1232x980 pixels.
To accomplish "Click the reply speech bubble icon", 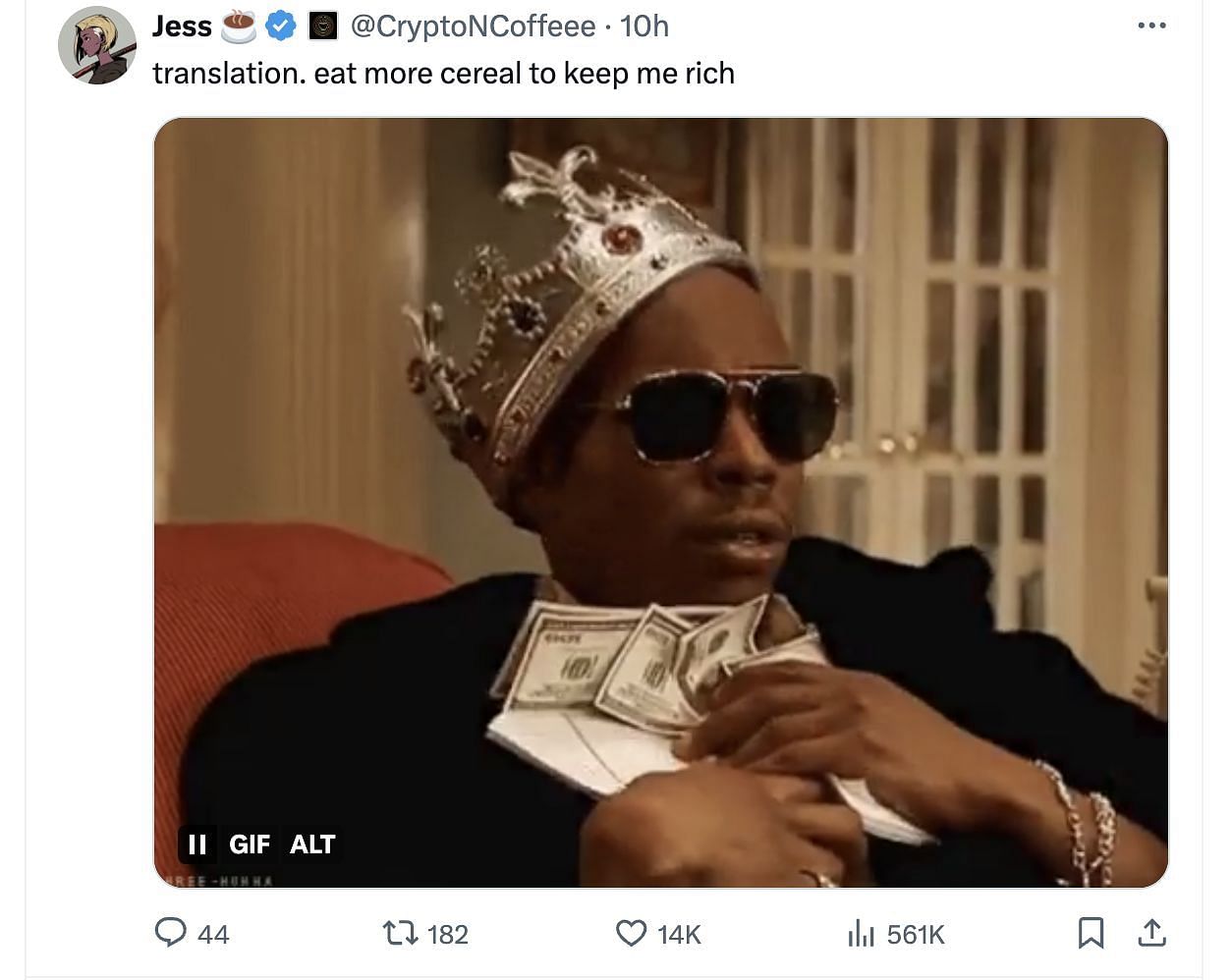I will tap(171, 933).
